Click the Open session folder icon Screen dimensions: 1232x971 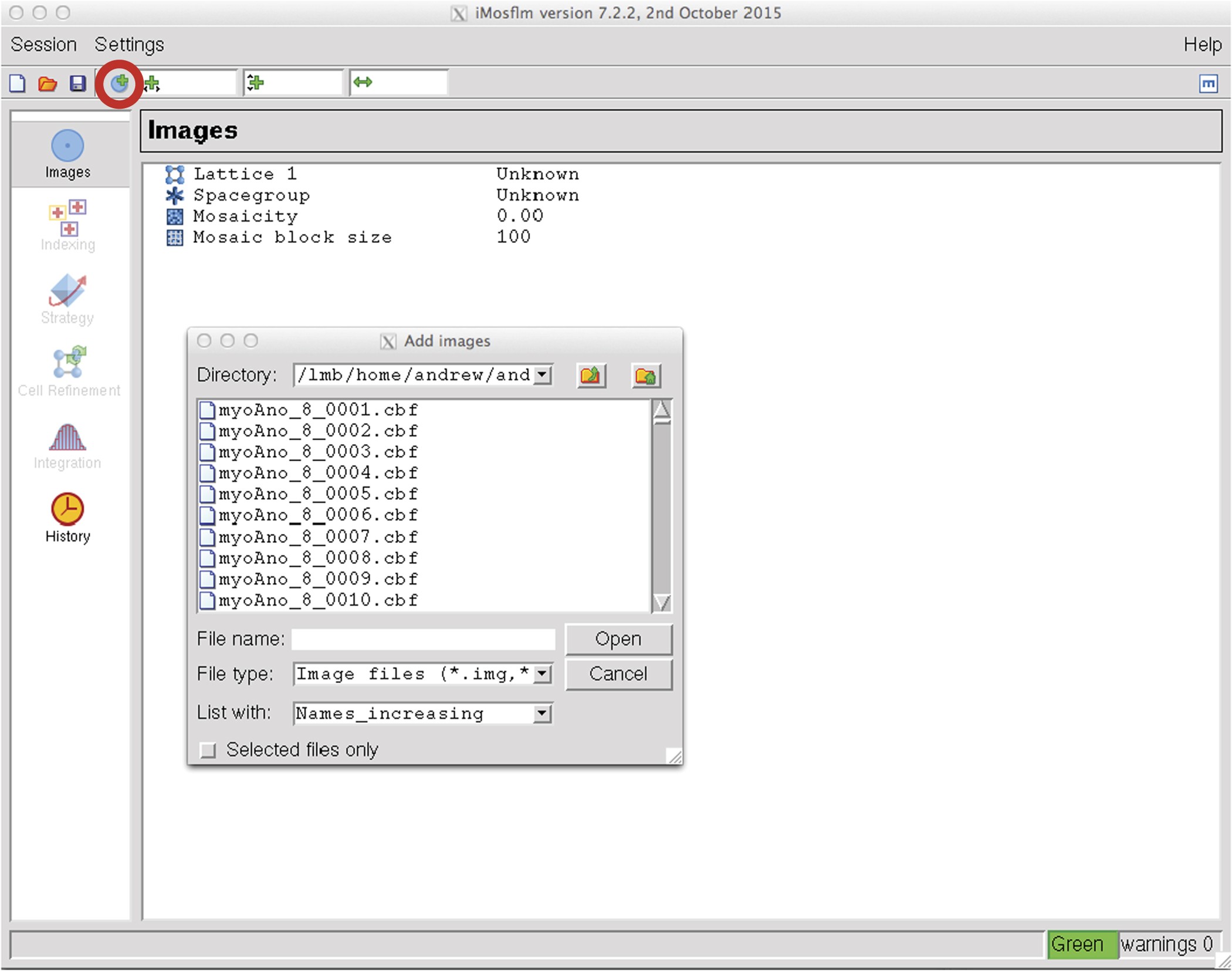coord(48,83)
